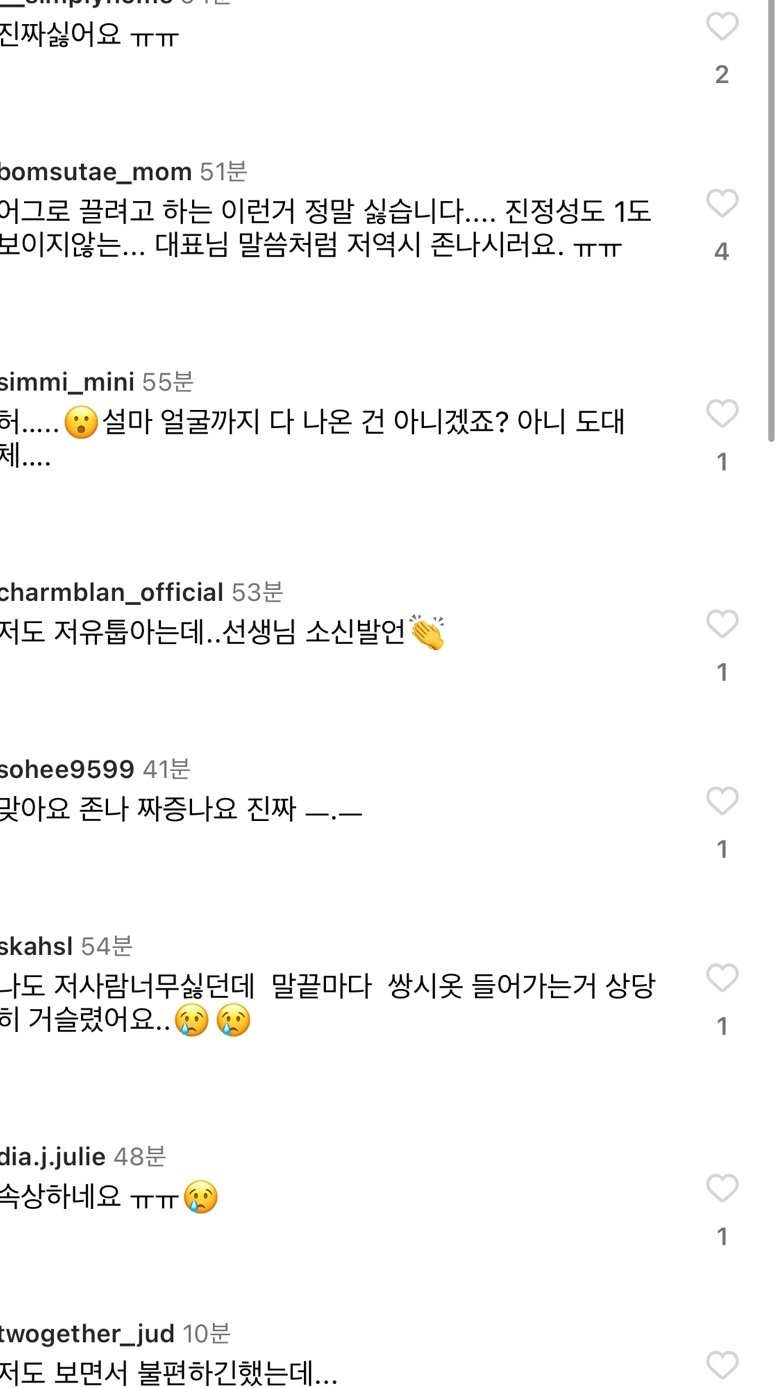Visit charmblan_official's profile

click(110, 593)
